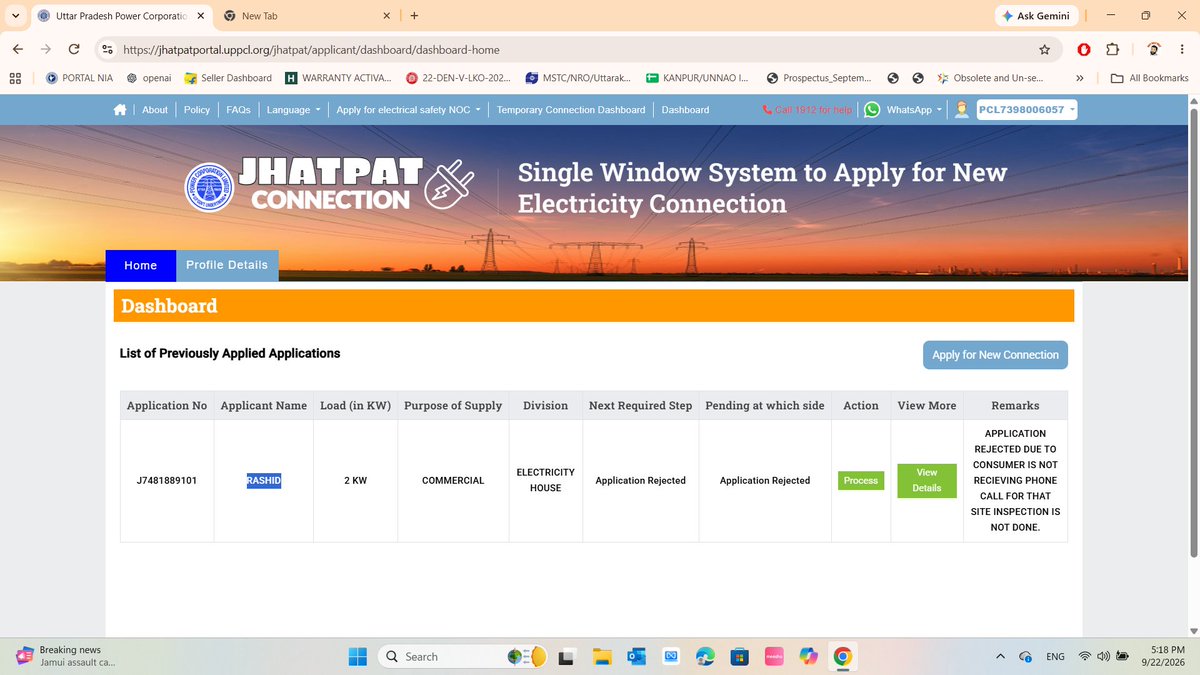Open the PCL7398006057 account dropdown
The width and height of the screenshot is (1200, 675).
(1027, 110)
